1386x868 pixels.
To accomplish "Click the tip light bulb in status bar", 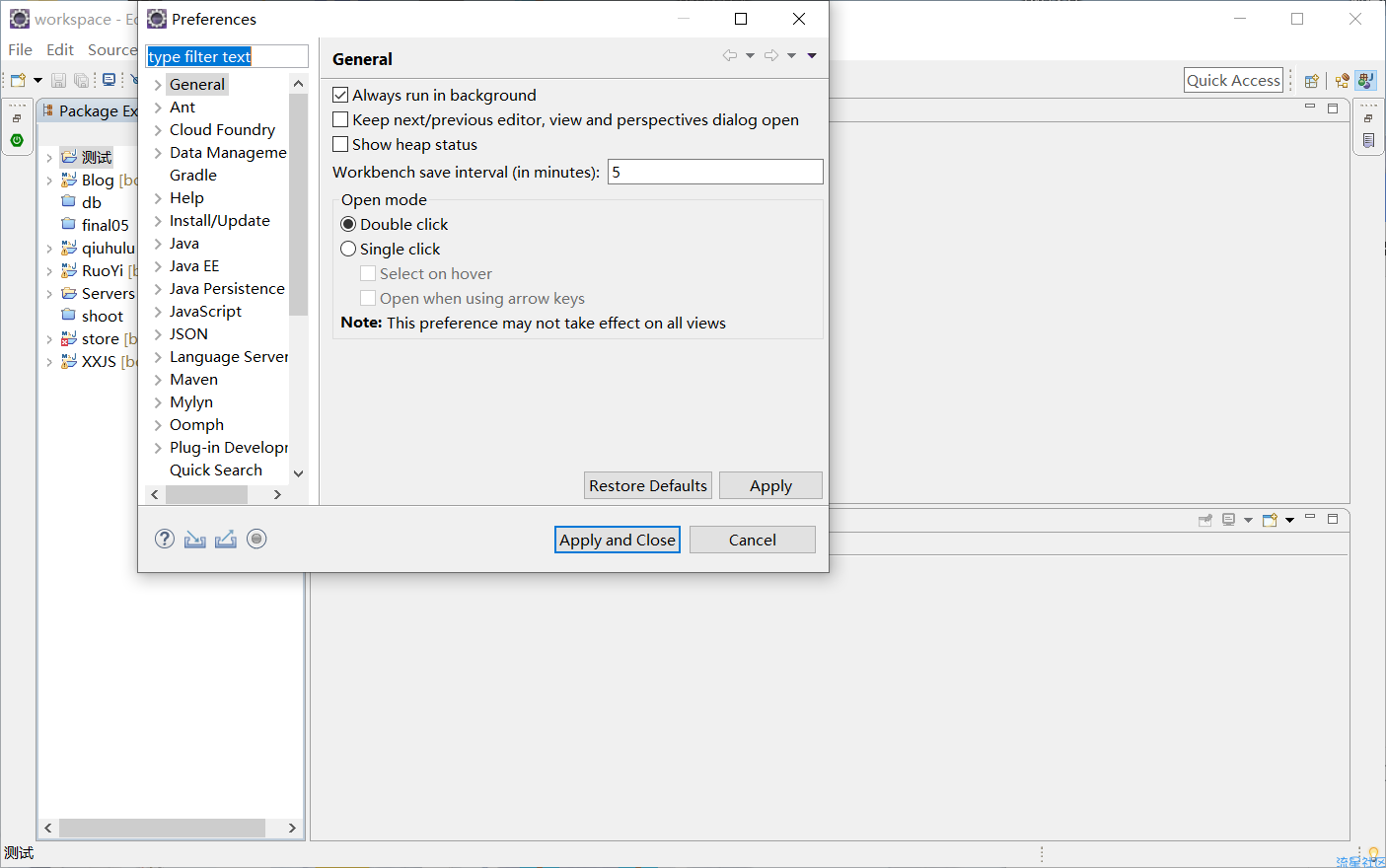I will click(1373, 854).
